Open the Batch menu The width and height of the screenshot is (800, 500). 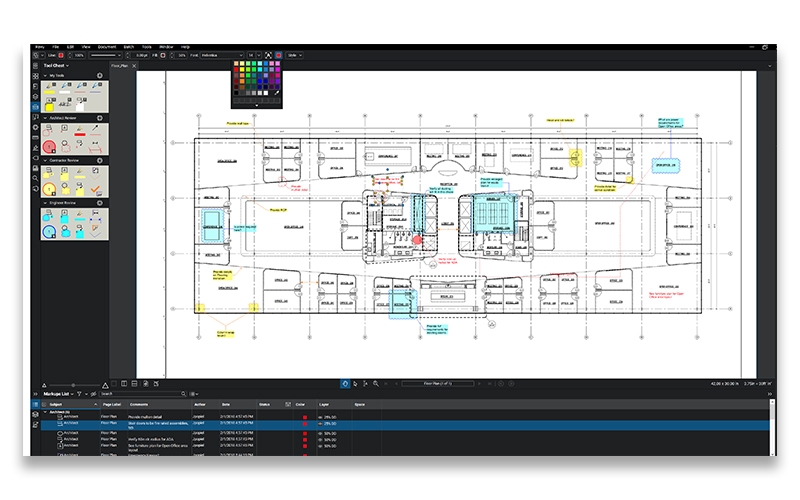(x=129, y=47)
